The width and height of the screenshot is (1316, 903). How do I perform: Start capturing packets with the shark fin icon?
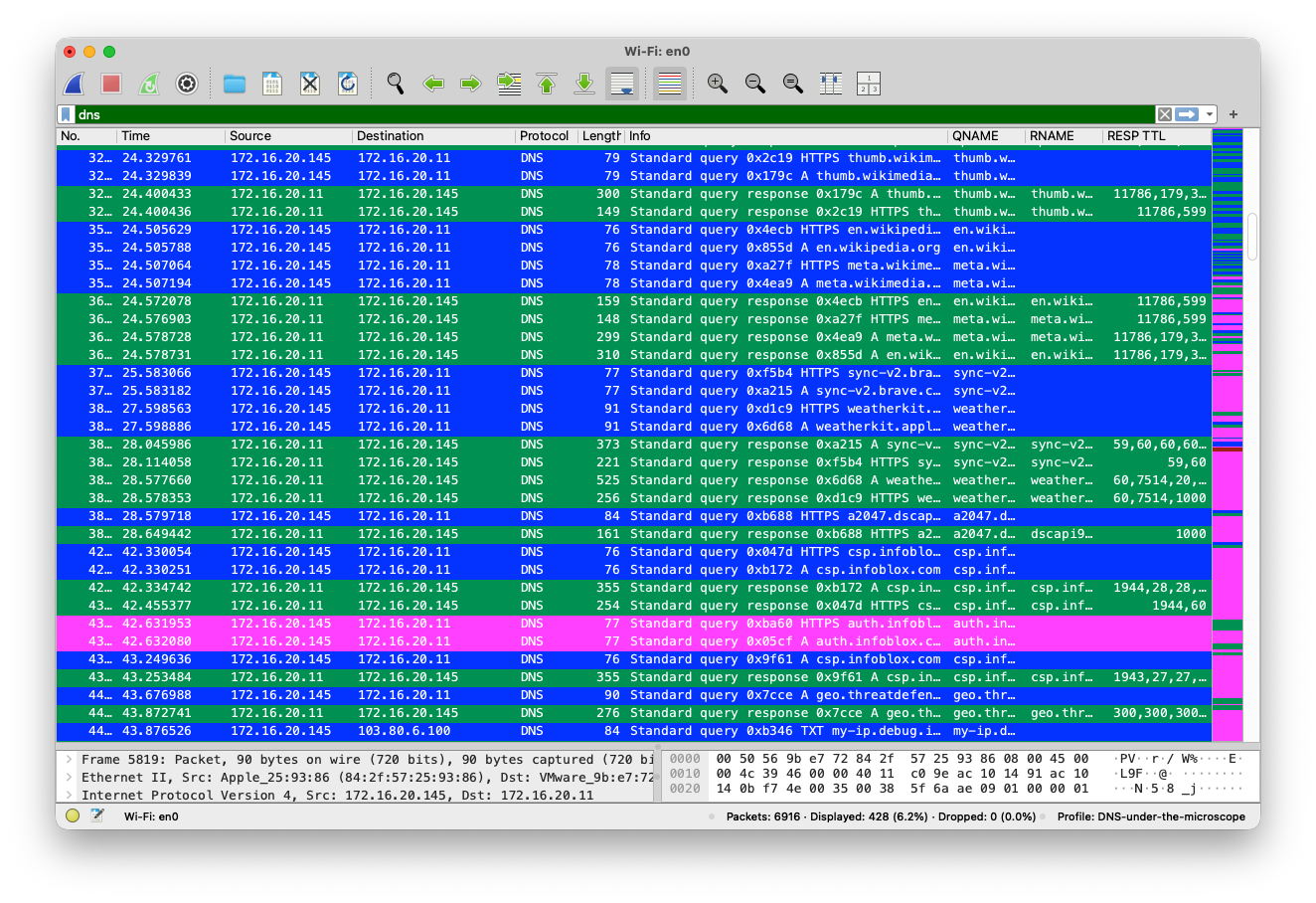[x=75, y=85]
